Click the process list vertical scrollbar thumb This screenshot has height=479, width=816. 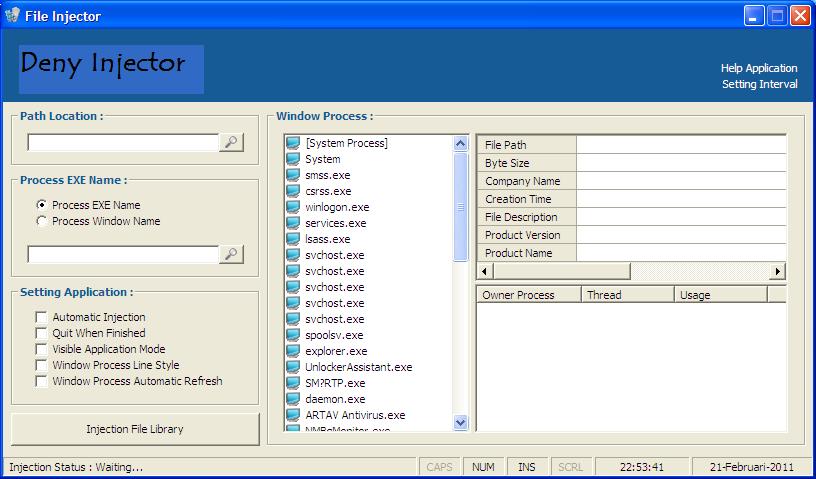[461, 207]
